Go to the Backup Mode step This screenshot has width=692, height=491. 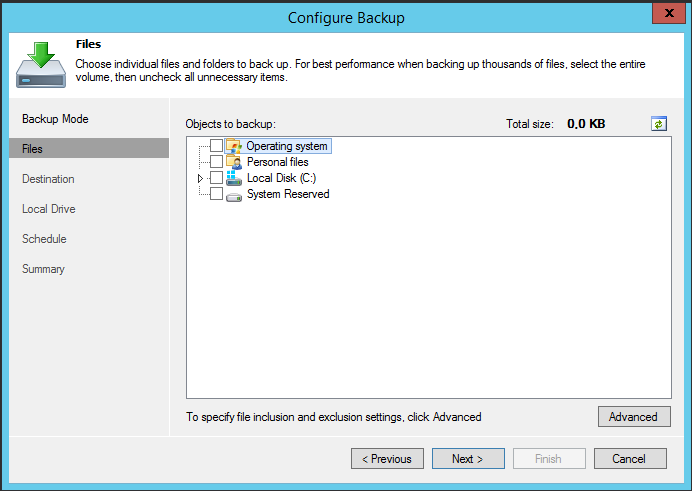click(x=55, y=119)
